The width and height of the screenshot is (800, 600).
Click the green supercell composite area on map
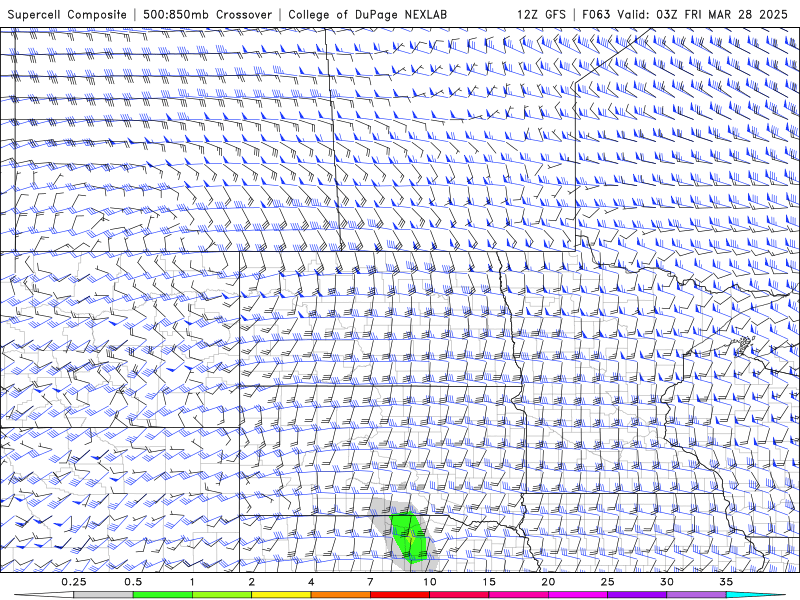[410, 537]
